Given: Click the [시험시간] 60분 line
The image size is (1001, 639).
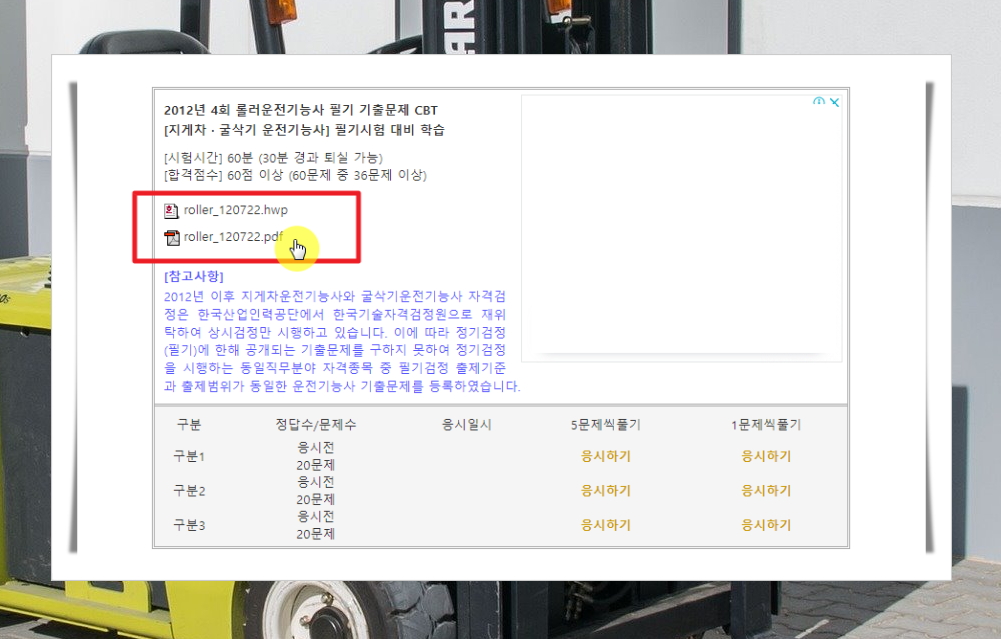Looking at the screenshot, I should click(273, 158).
